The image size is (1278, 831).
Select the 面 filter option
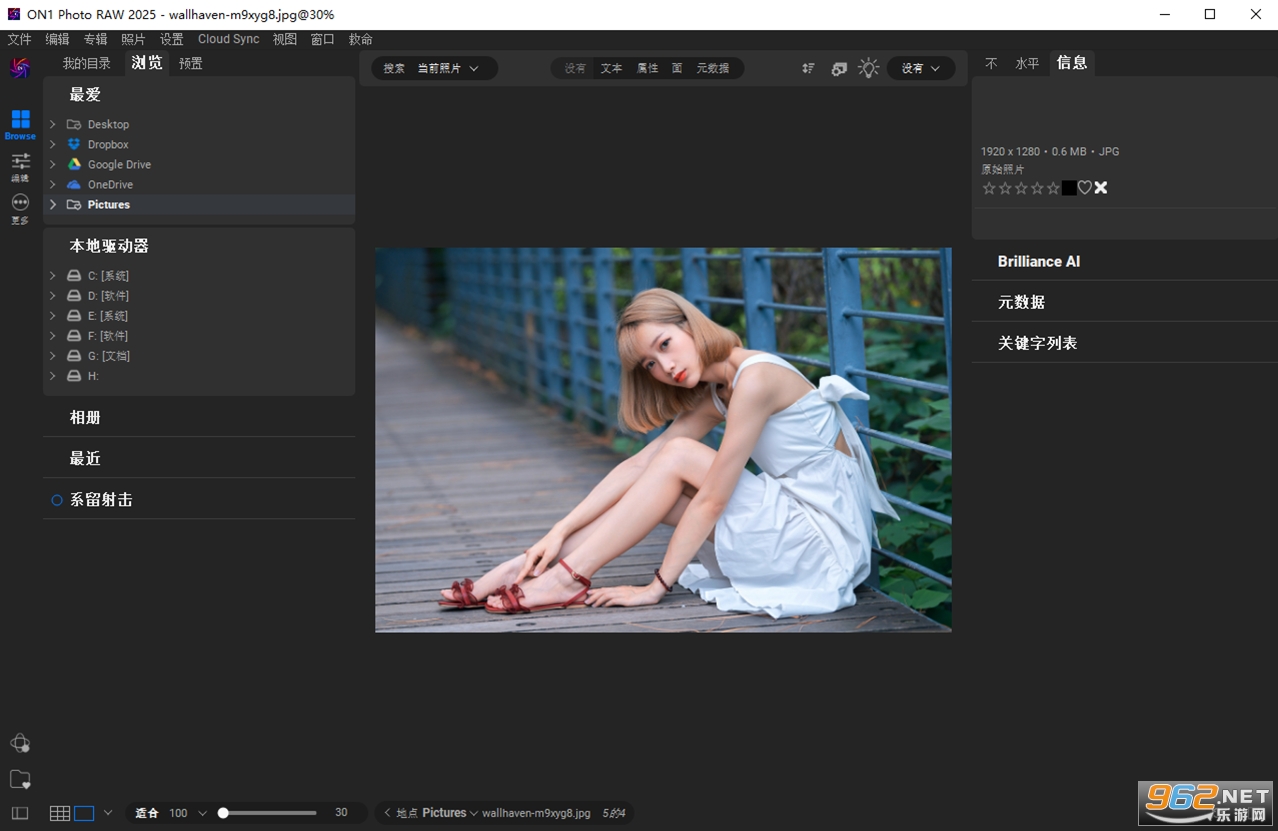[x=677, y=68]
